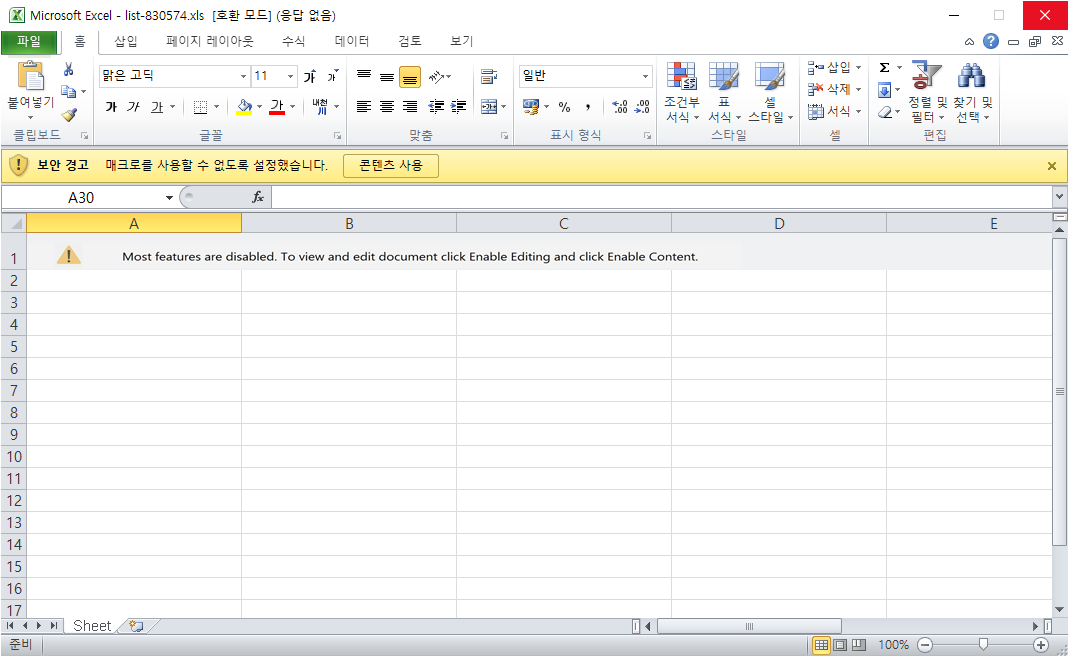The width and height of the screenshot is (1069, 657).
Task: Align text to middle
Action: 387,76
